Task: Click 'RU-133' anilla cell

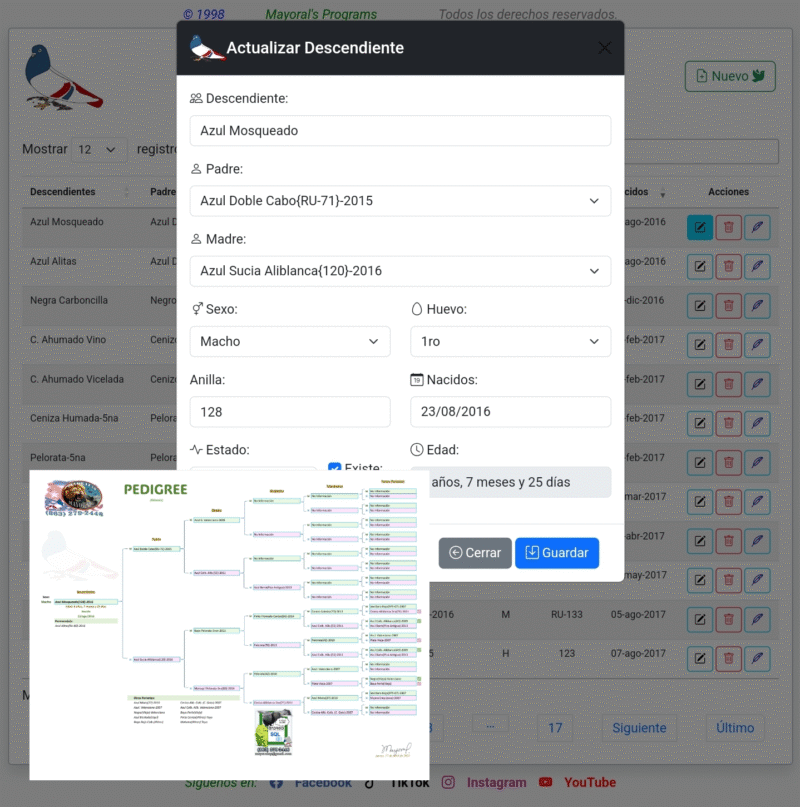Action: pos(566,615)
